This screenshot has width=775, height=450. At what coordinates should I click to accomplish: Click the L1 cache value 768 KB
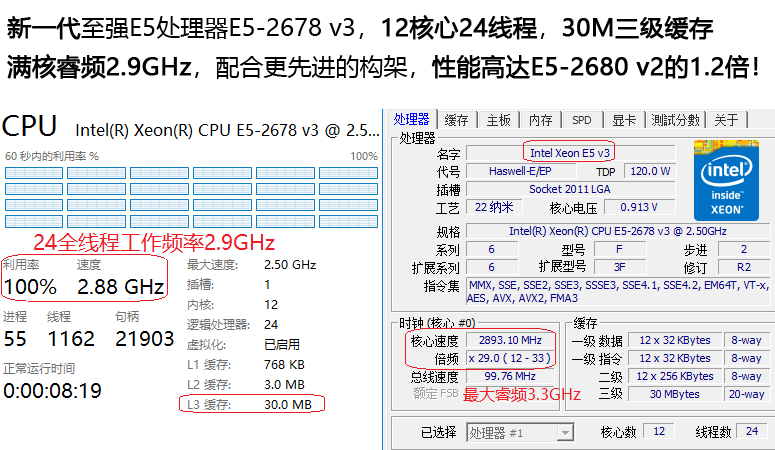coord(284,364)
